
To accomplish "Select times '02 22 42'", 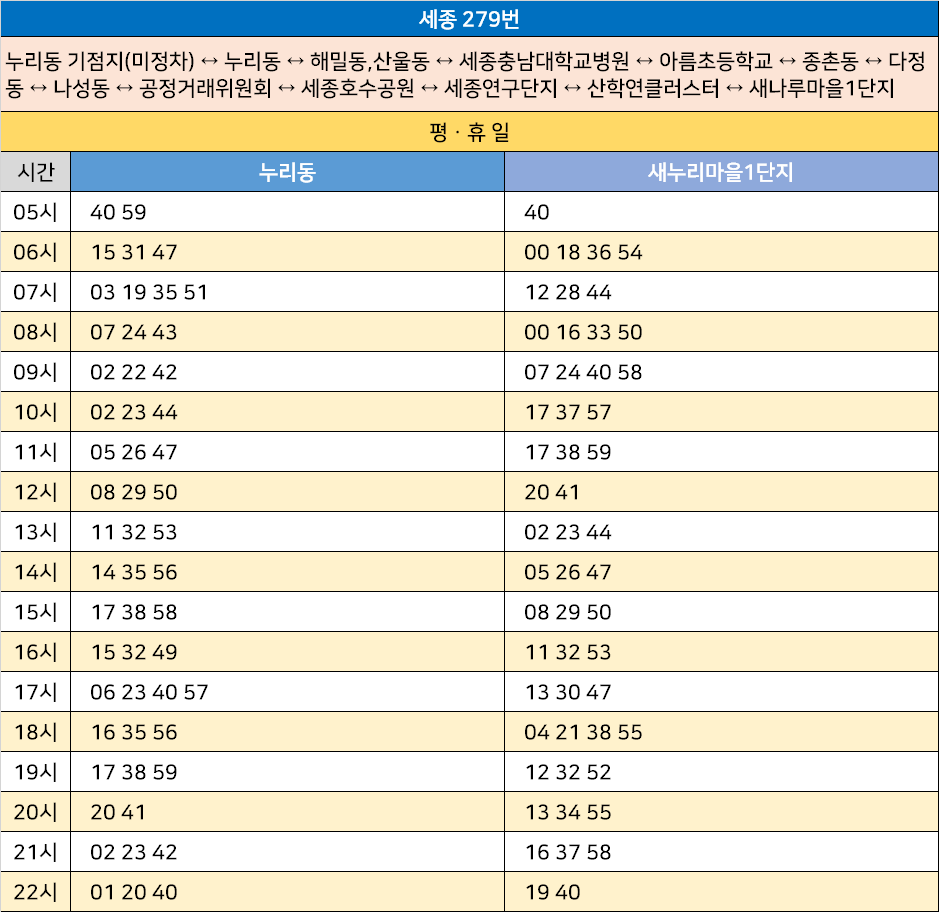I will click(x=134, y=372).
